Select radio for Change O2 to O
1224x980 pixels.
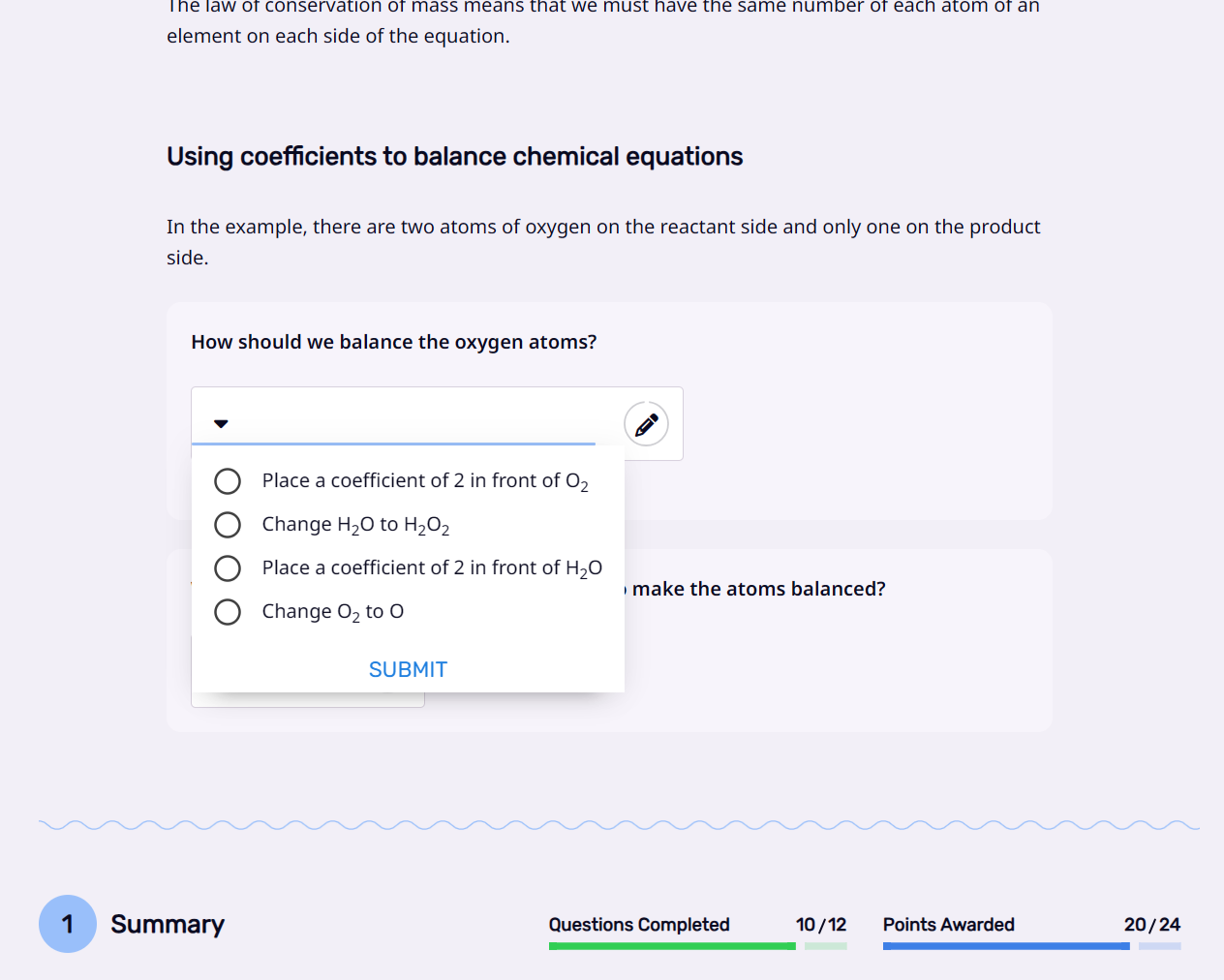[x=228, y=612]
